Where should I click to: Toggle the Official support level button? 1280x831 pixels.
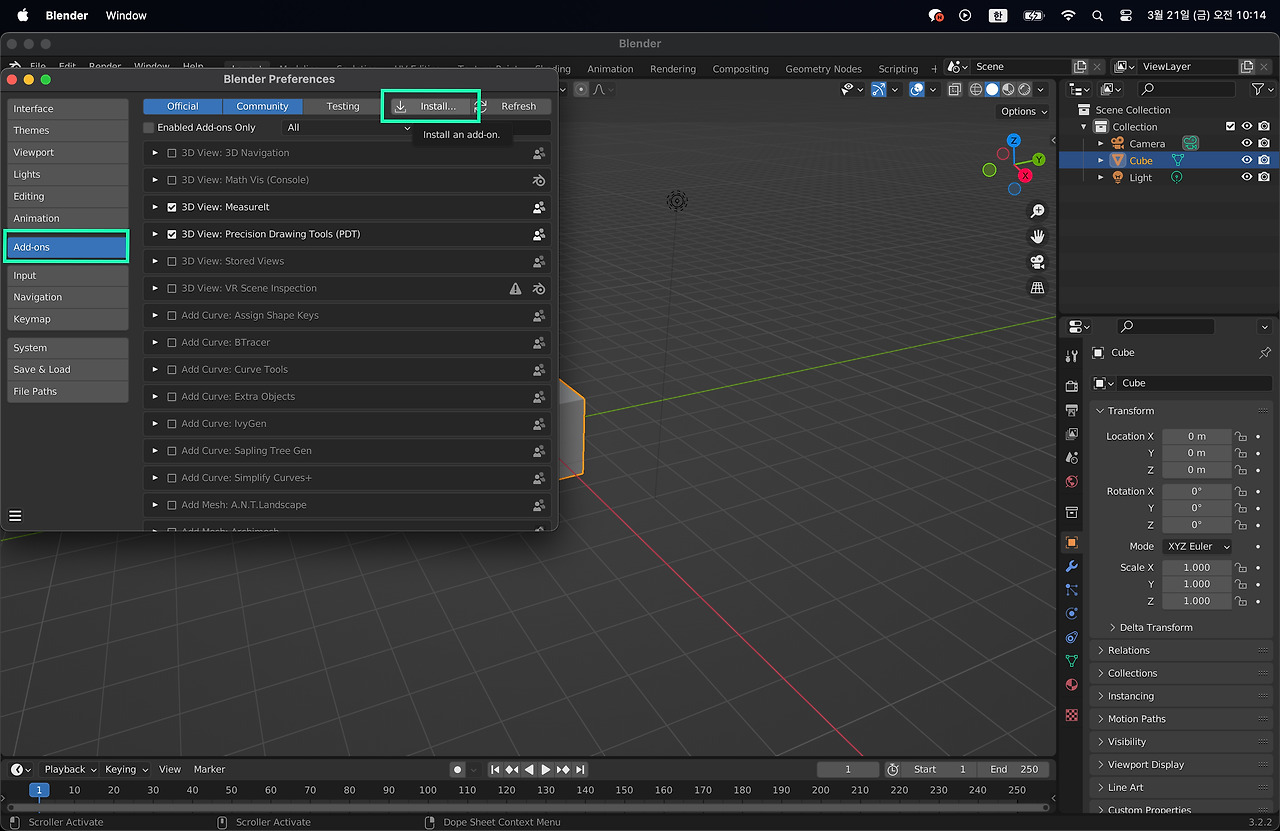coord(183,106)
